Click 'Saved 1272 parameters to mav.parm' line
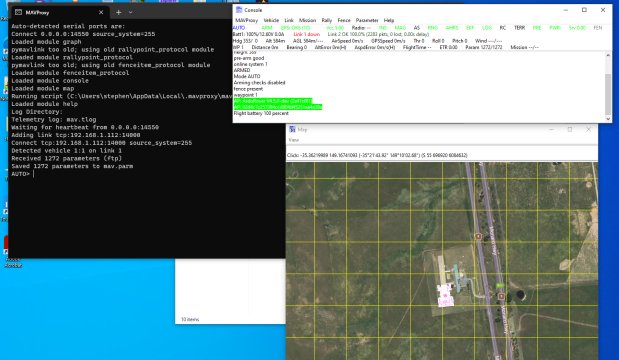The width and height of the screenshot is (619, 360). tap(72, 166)
